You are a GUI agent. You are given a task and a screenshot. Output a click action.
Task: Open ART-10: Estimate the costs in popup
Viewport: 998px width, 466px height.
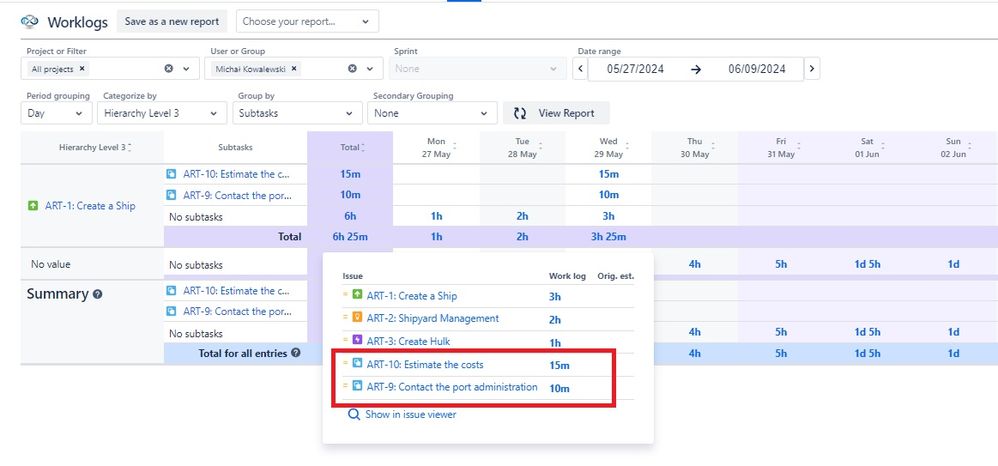click(425, 365)
